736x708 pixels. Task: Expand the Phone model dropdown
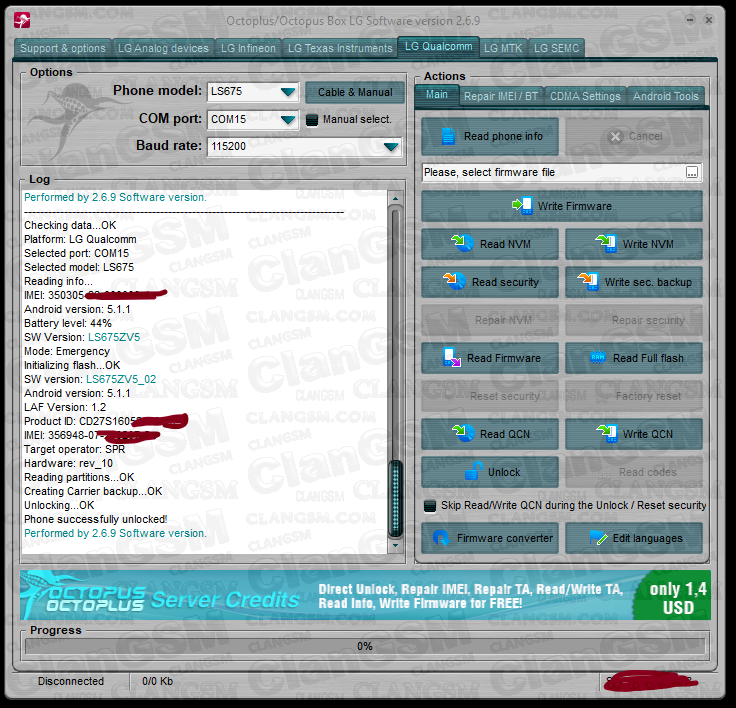pyautogui.click(x=288, y=92)
